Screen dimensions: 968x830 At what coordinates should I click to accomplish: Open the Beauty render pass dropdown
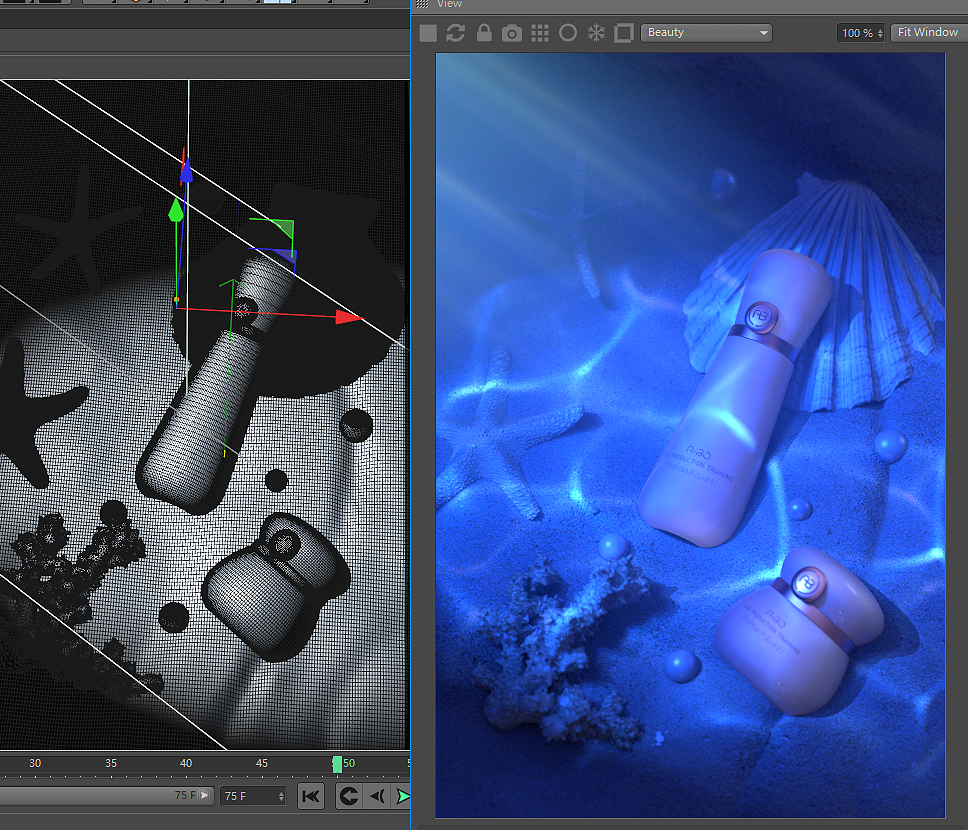click(x=706, y=32)
